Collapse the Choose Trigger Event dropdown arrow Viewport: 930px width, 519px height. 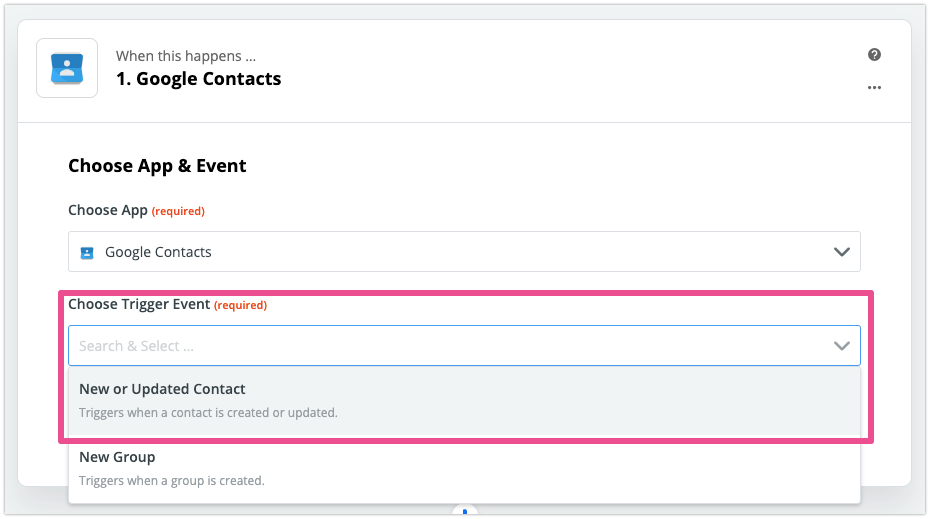(x=841, y=346)
